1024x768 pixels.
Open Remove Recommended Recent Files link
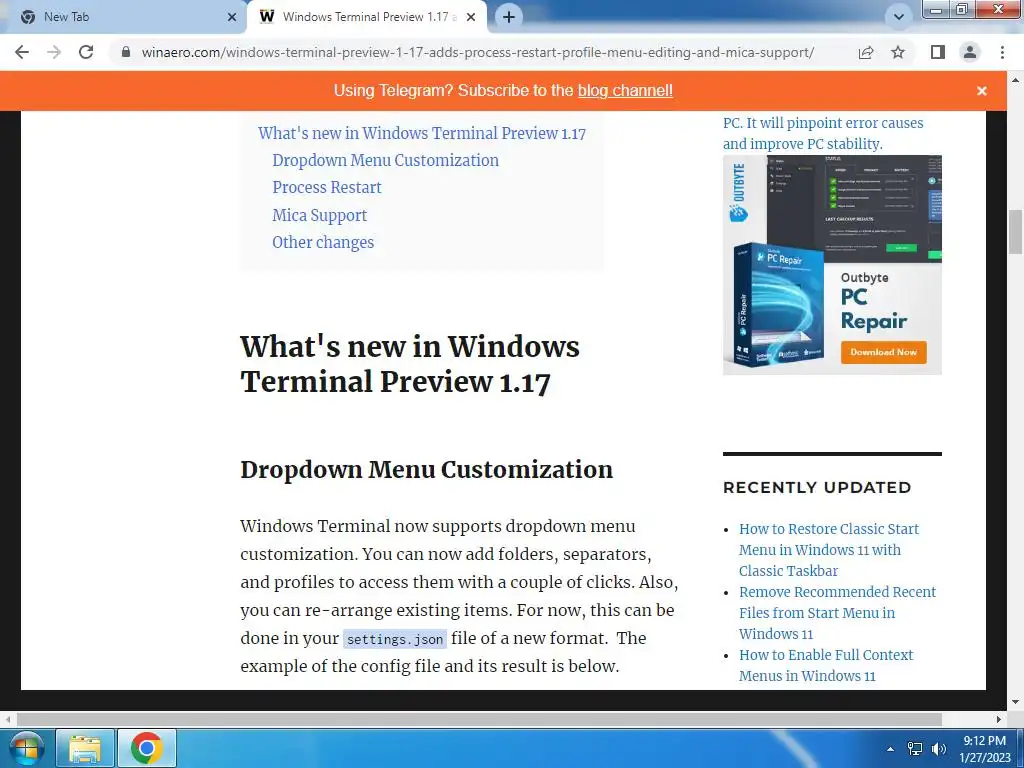837,613
